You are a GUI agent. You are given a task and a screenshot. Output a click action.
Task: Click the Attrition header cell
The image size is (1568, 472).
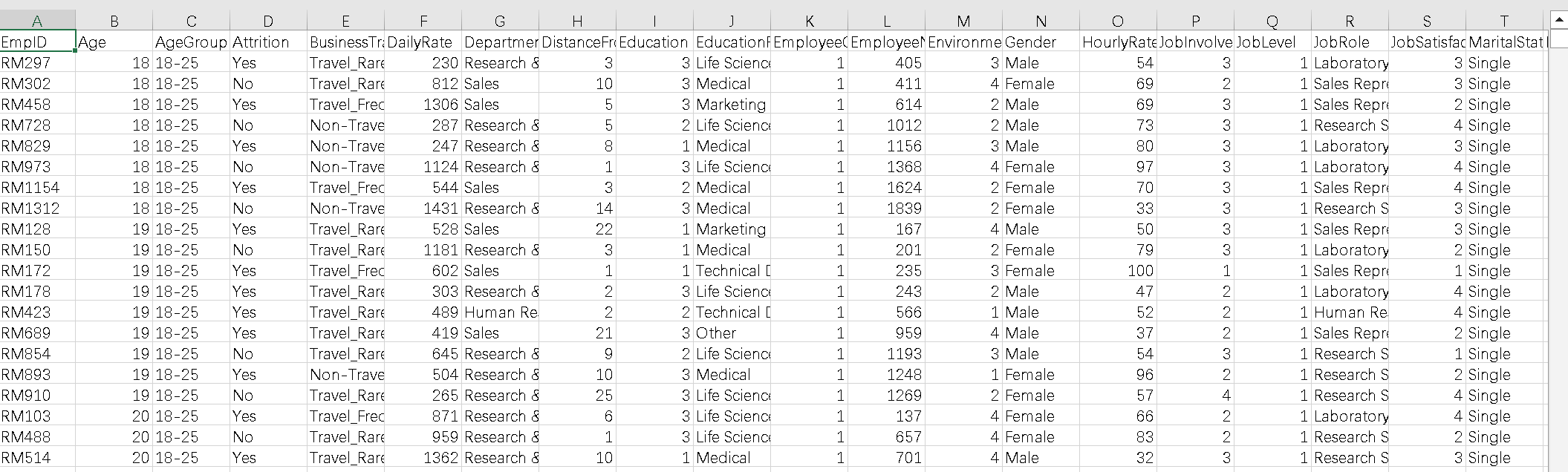[x=268, y=42]
